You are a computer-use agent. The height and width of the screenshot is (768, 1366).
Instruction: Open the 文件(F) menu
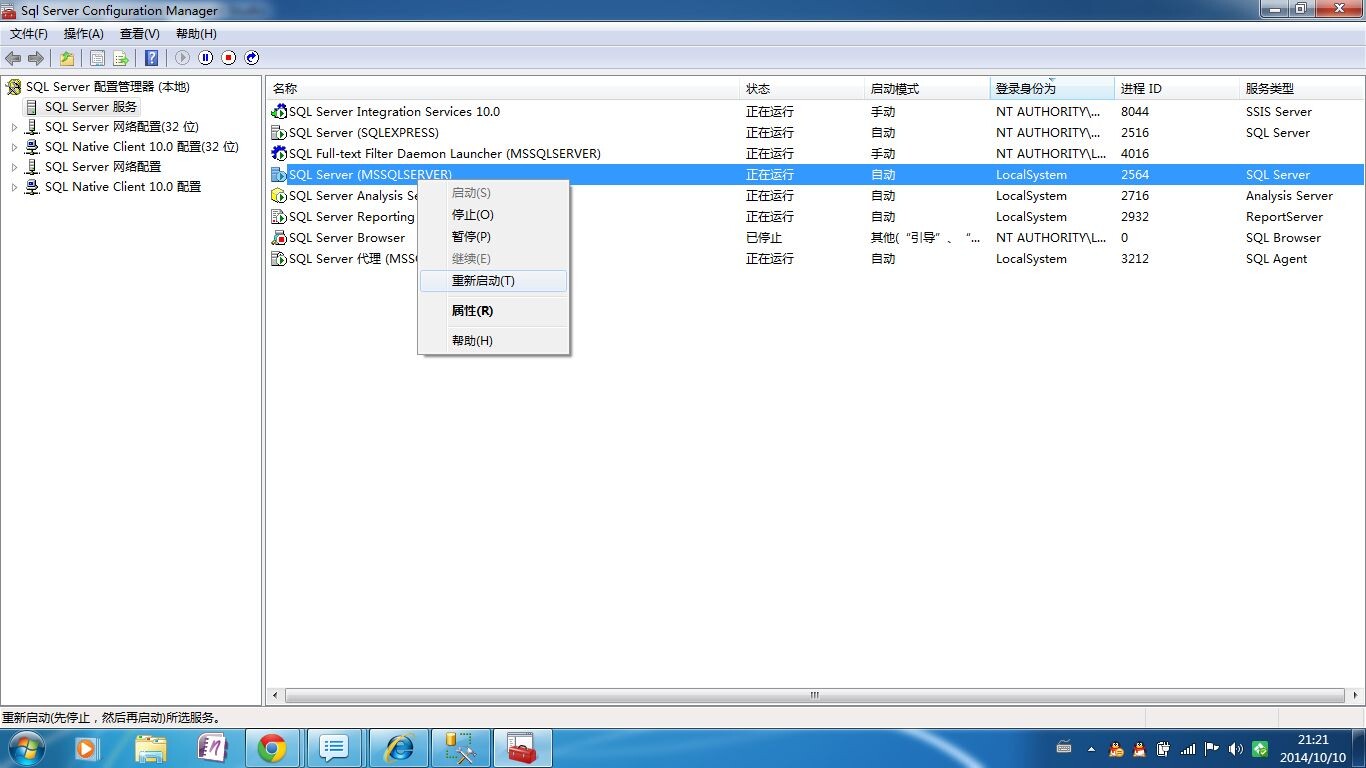point(29,34)
